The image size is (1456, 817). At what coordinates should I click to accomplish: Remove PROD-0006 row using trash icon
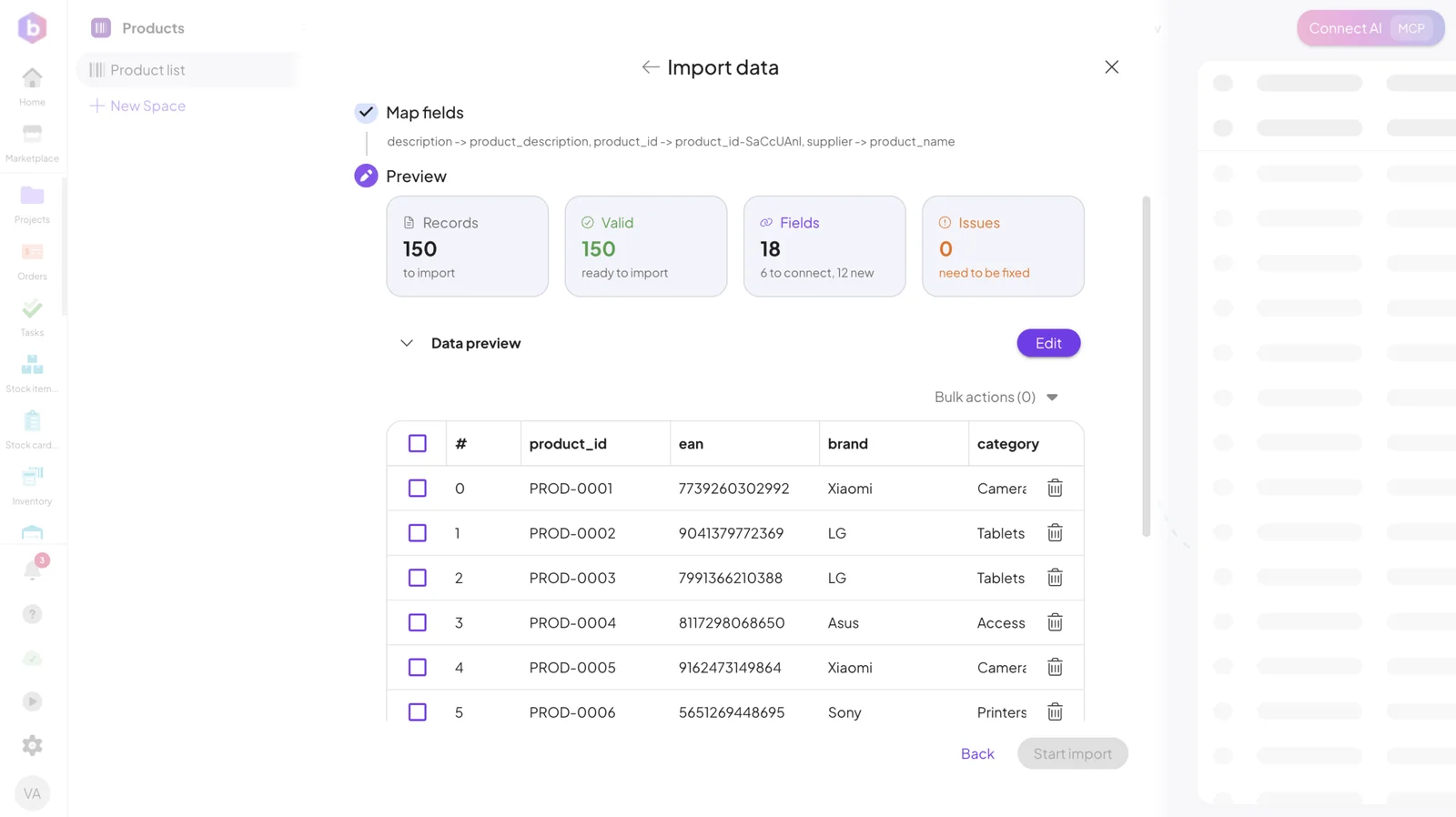click(1055, 712)
